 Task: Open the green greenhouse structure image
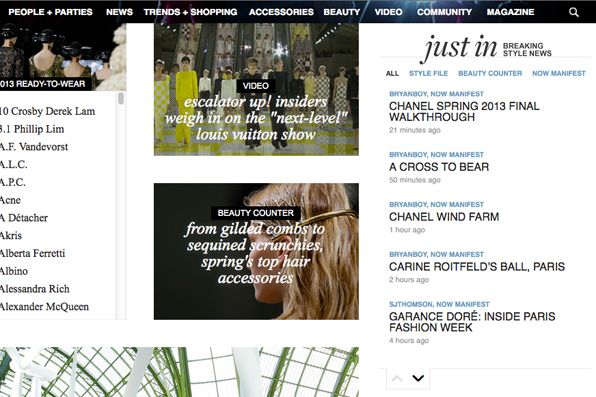click(x=179, y=372)
